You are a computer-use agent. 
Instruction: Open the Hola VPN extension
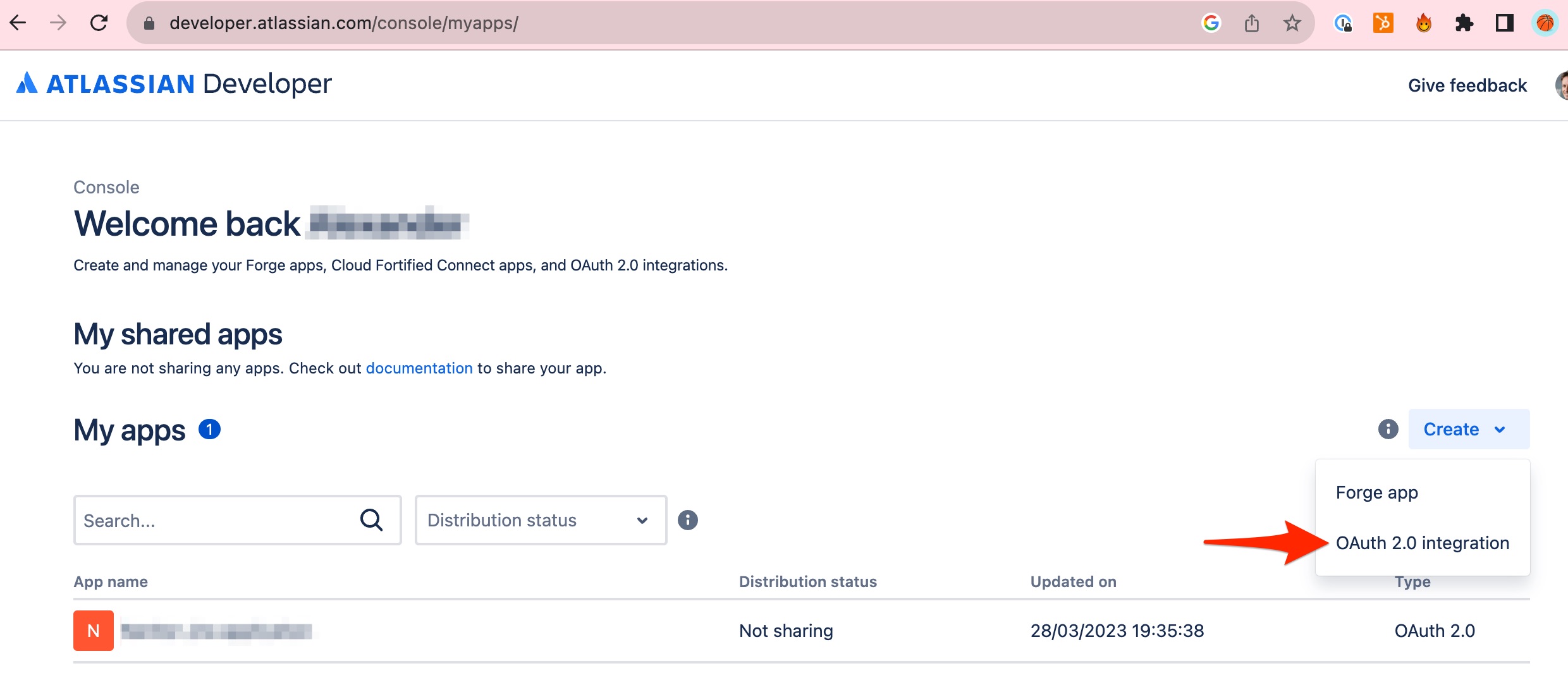[1423, 23]
